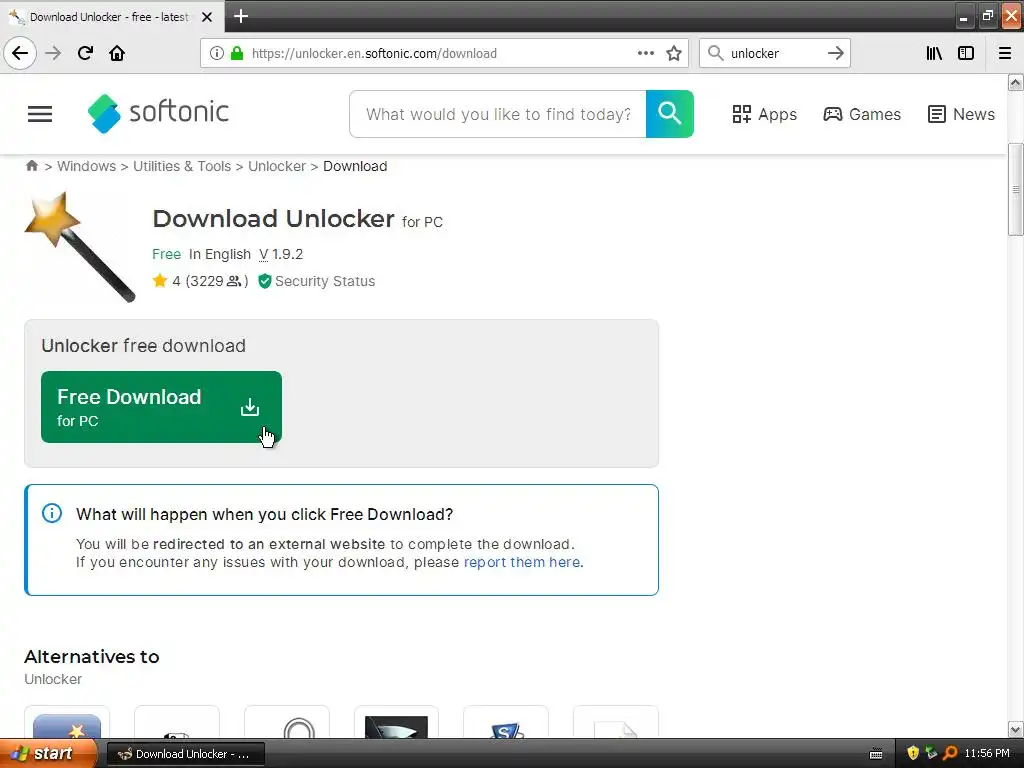Click the unlocker browser search field
The image size is (1024, 768).
pyautogui.click(x=775, y=54)
